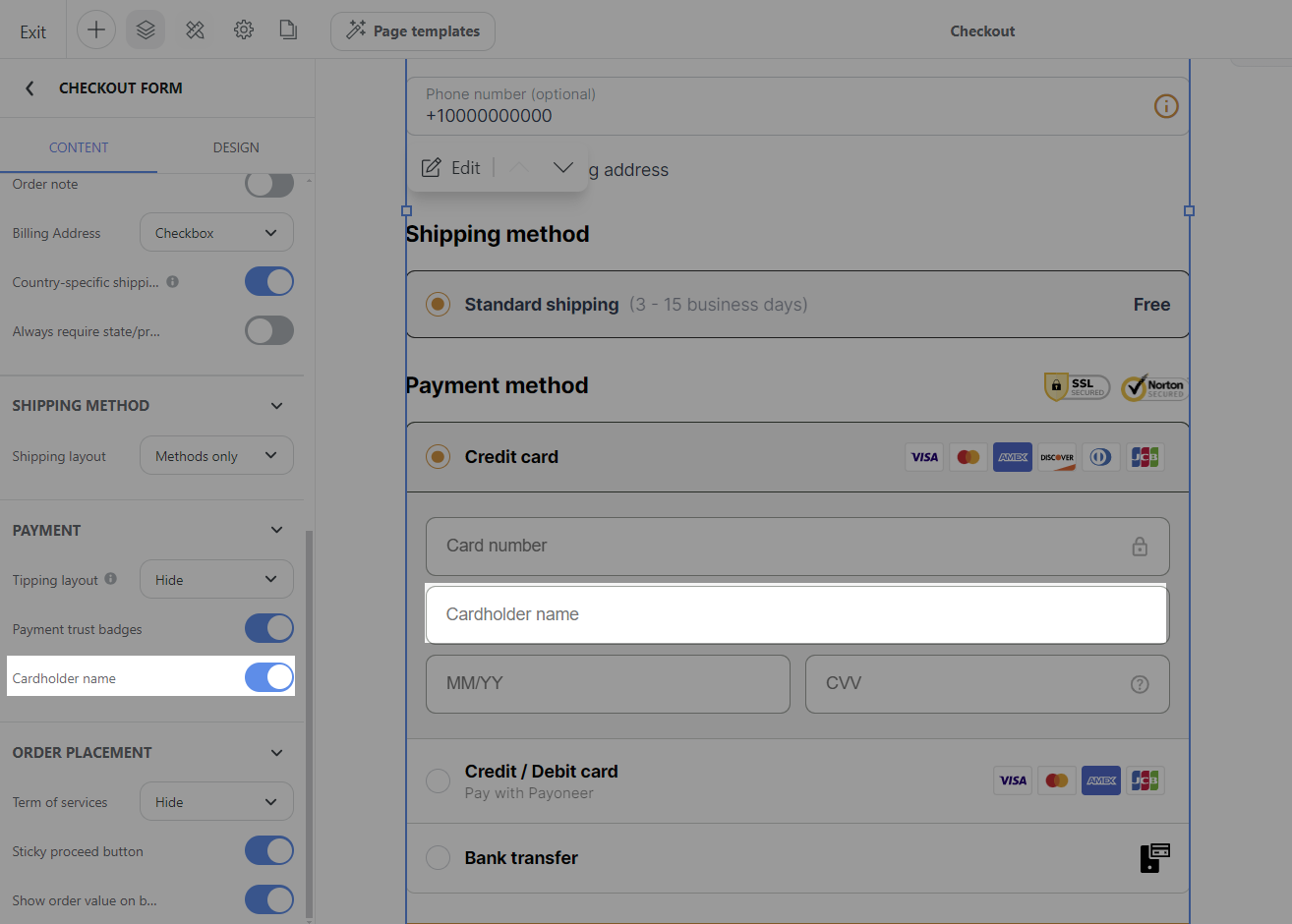The image size is (1292, 924).
Task: Open the Term of services dropdown
Action: coord(216,802)
